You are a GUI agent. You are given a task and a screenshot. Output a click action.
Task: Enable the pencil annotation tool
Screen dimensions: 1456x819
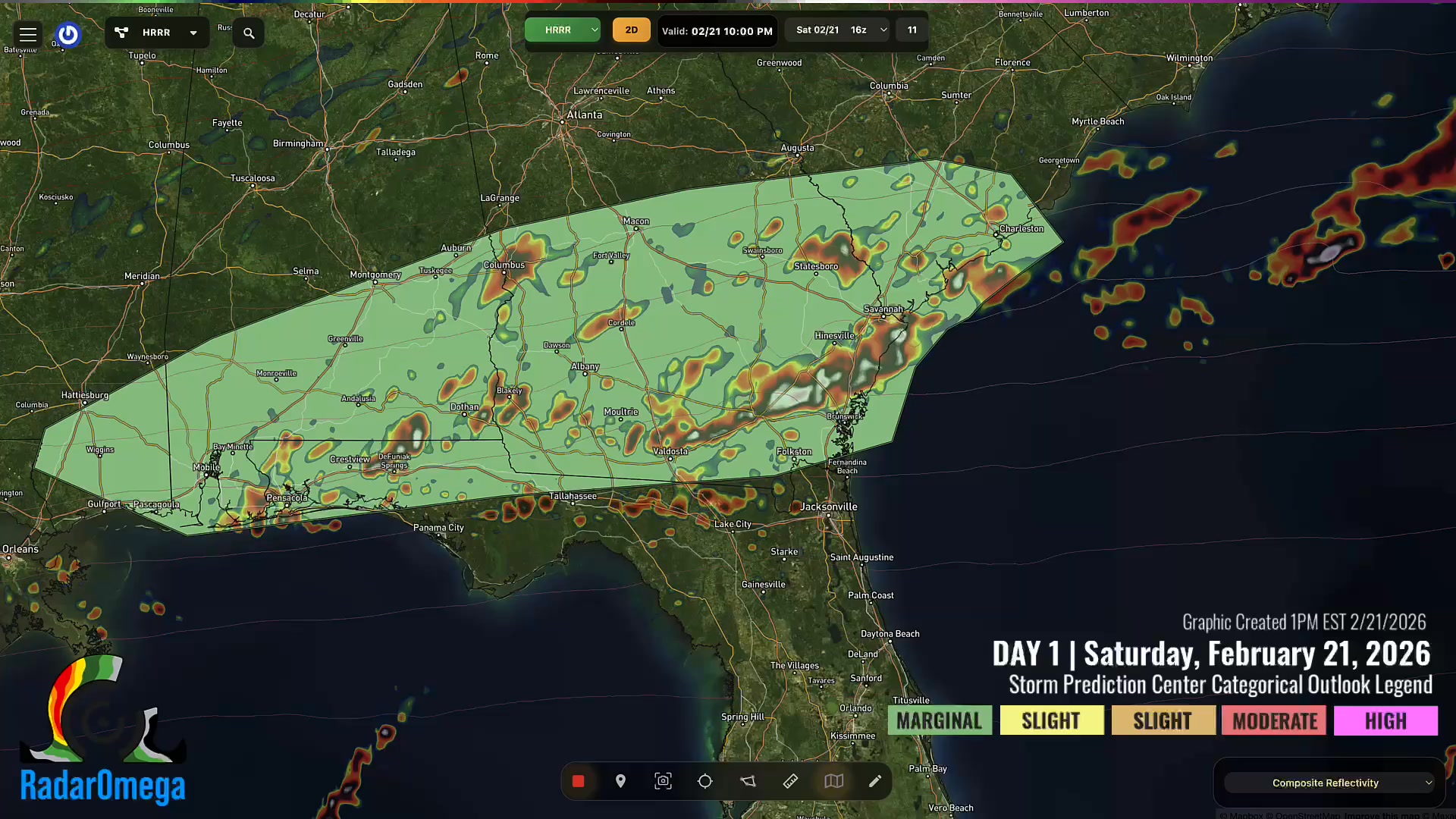point(875,781)
